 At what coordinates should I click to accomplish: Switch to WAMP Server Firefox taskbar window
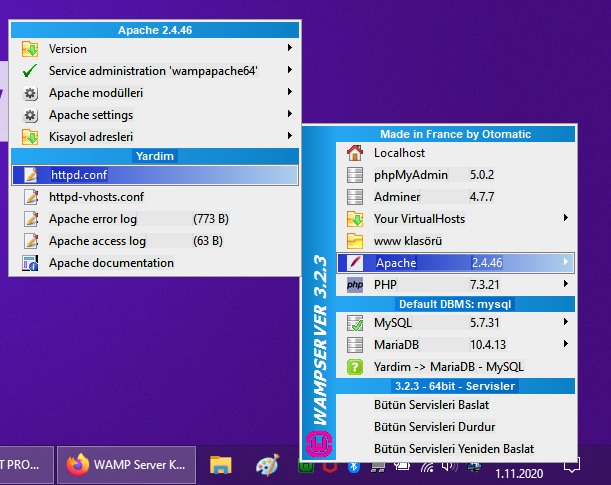(x=127, y=465)
